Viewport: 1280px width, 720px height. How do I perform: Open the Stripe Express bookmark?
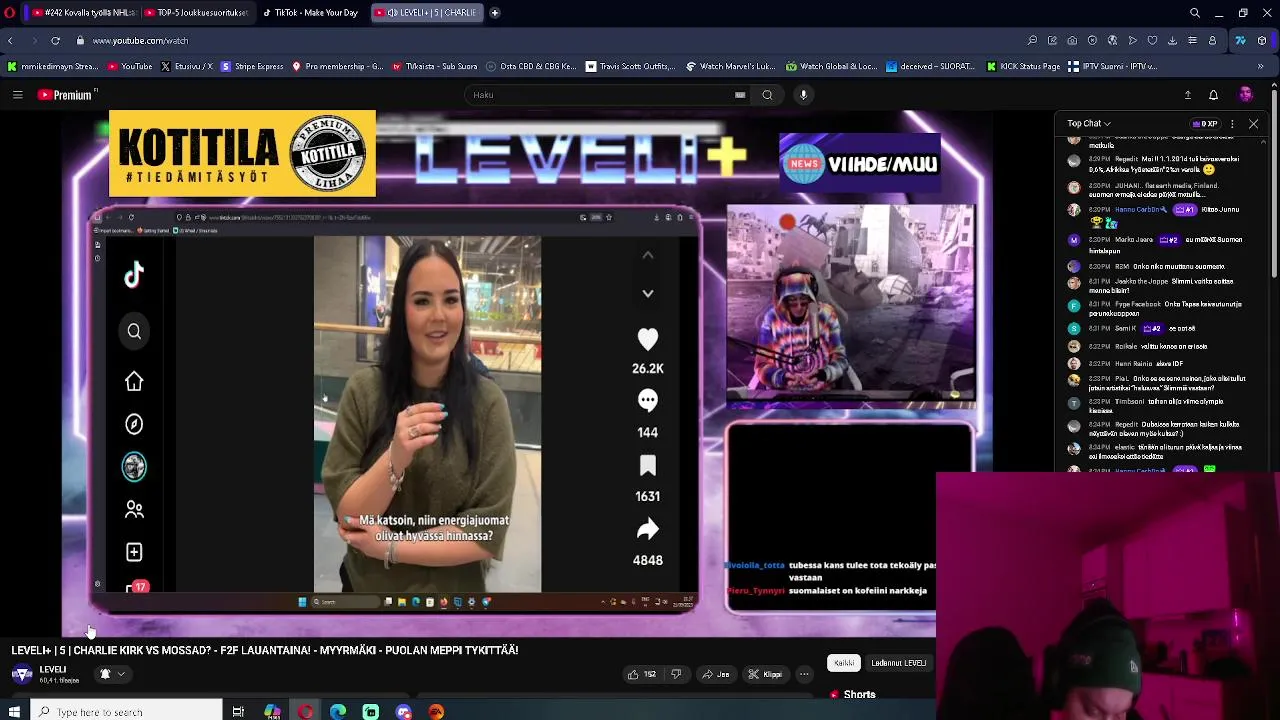point(251,67)
